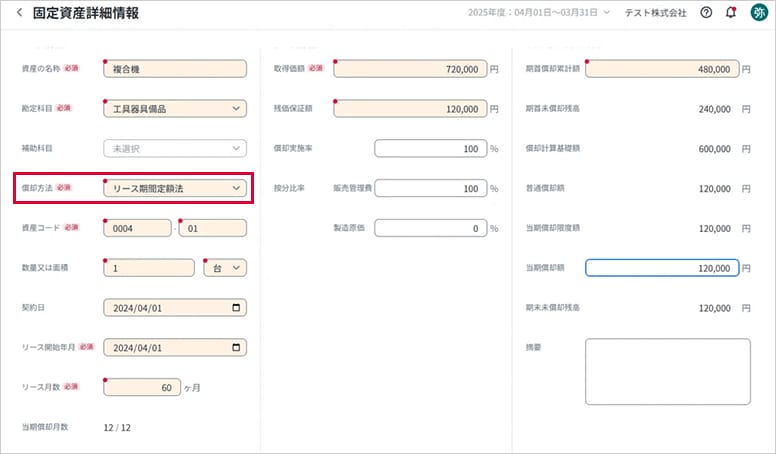Click the リース月数 field showing 60
This screenshot has height=454, width=776.
click(142, 387)
